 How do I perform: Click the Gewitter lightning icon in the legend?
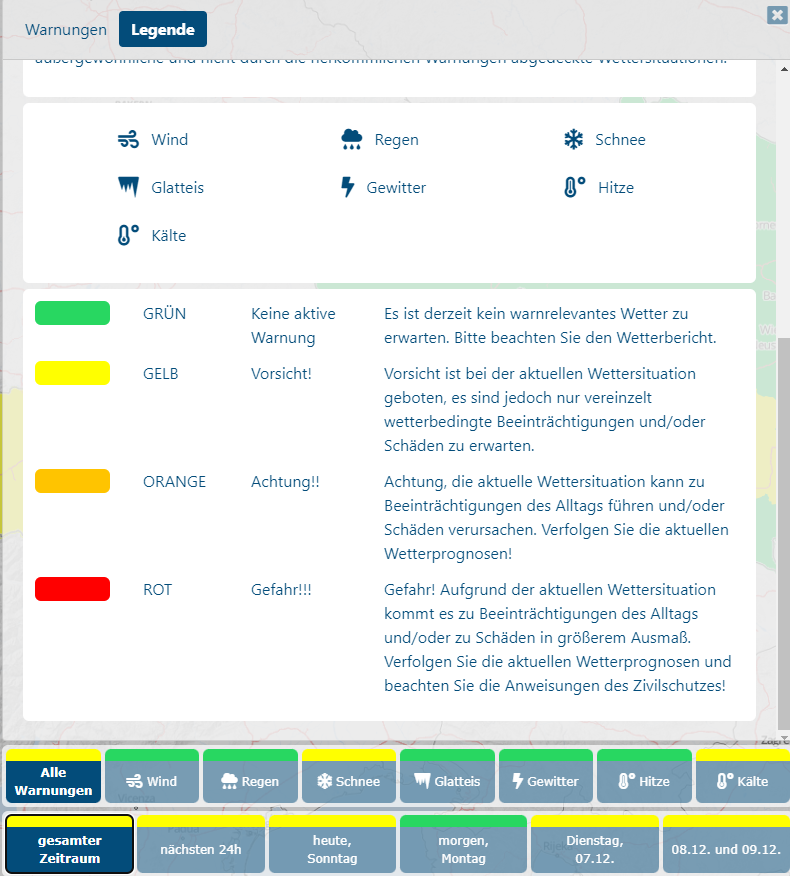tap(348, 187)
